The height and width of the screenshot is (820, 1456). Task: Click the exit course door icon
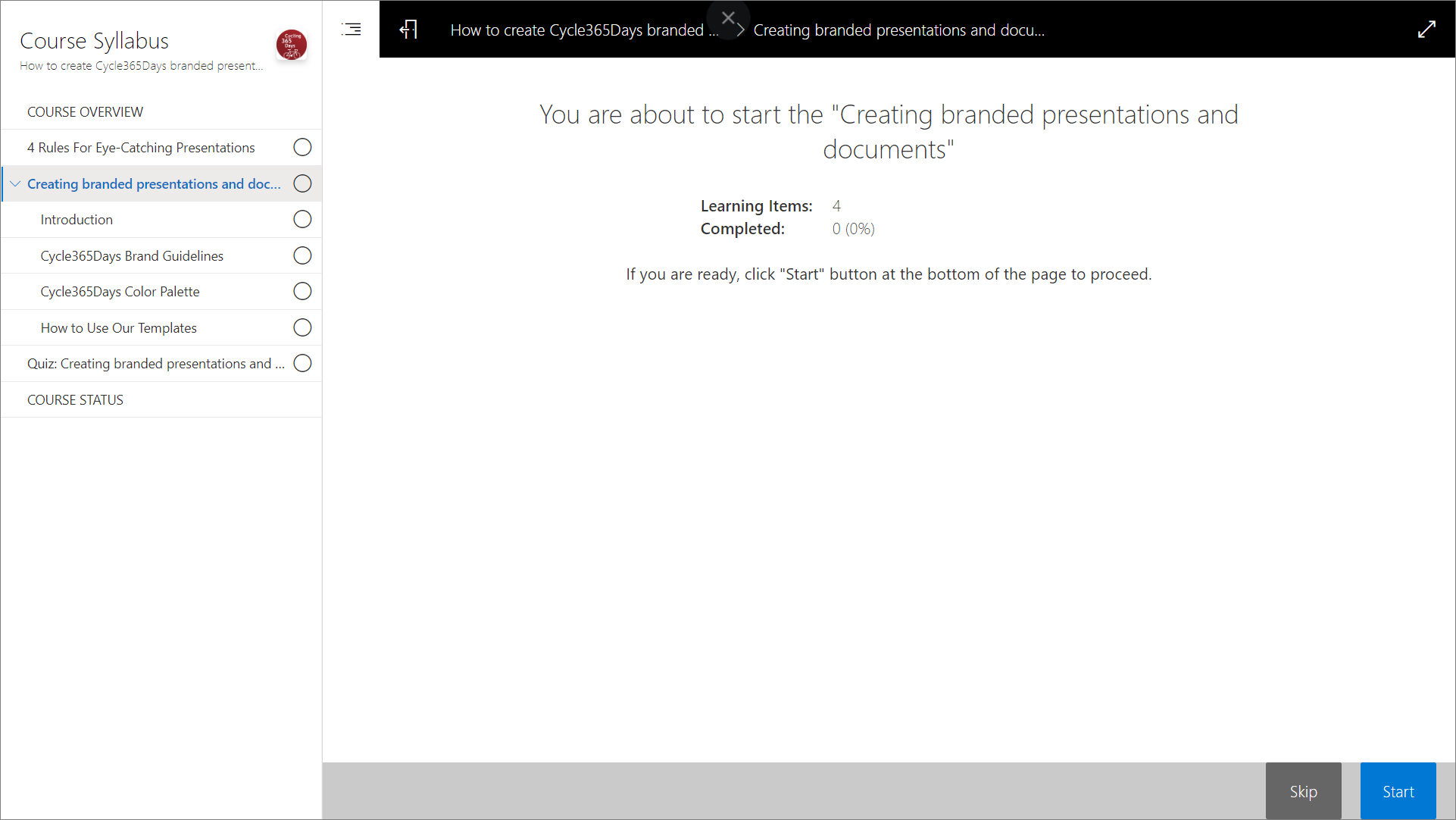[x=408, y=30]
